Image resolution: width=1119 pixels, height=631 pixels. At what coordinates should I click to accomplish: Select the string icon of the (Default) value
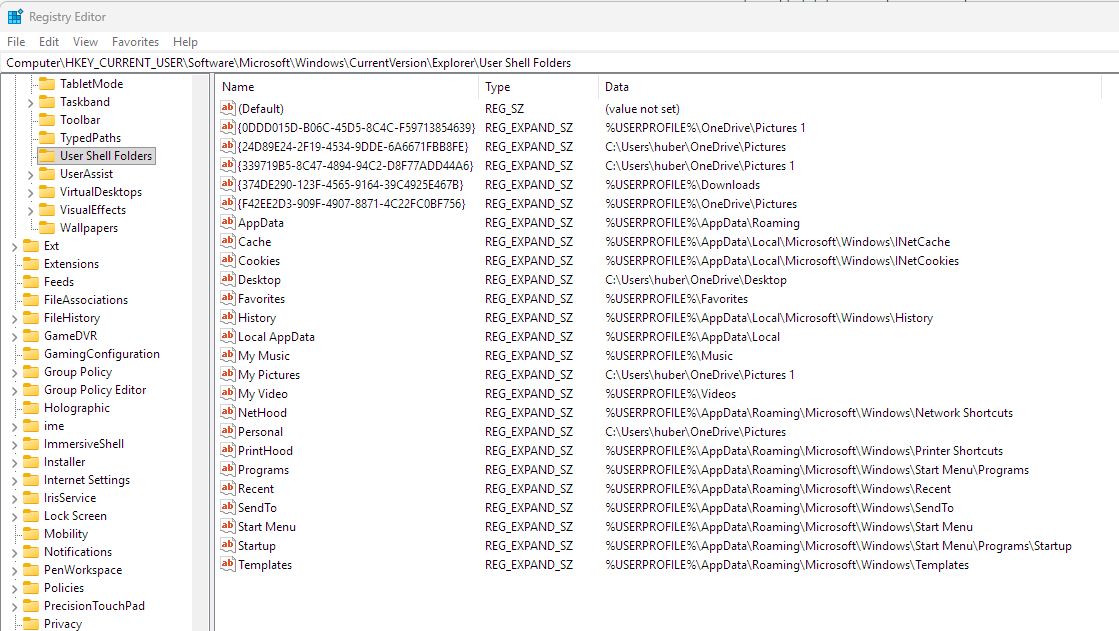pos(228,108)
